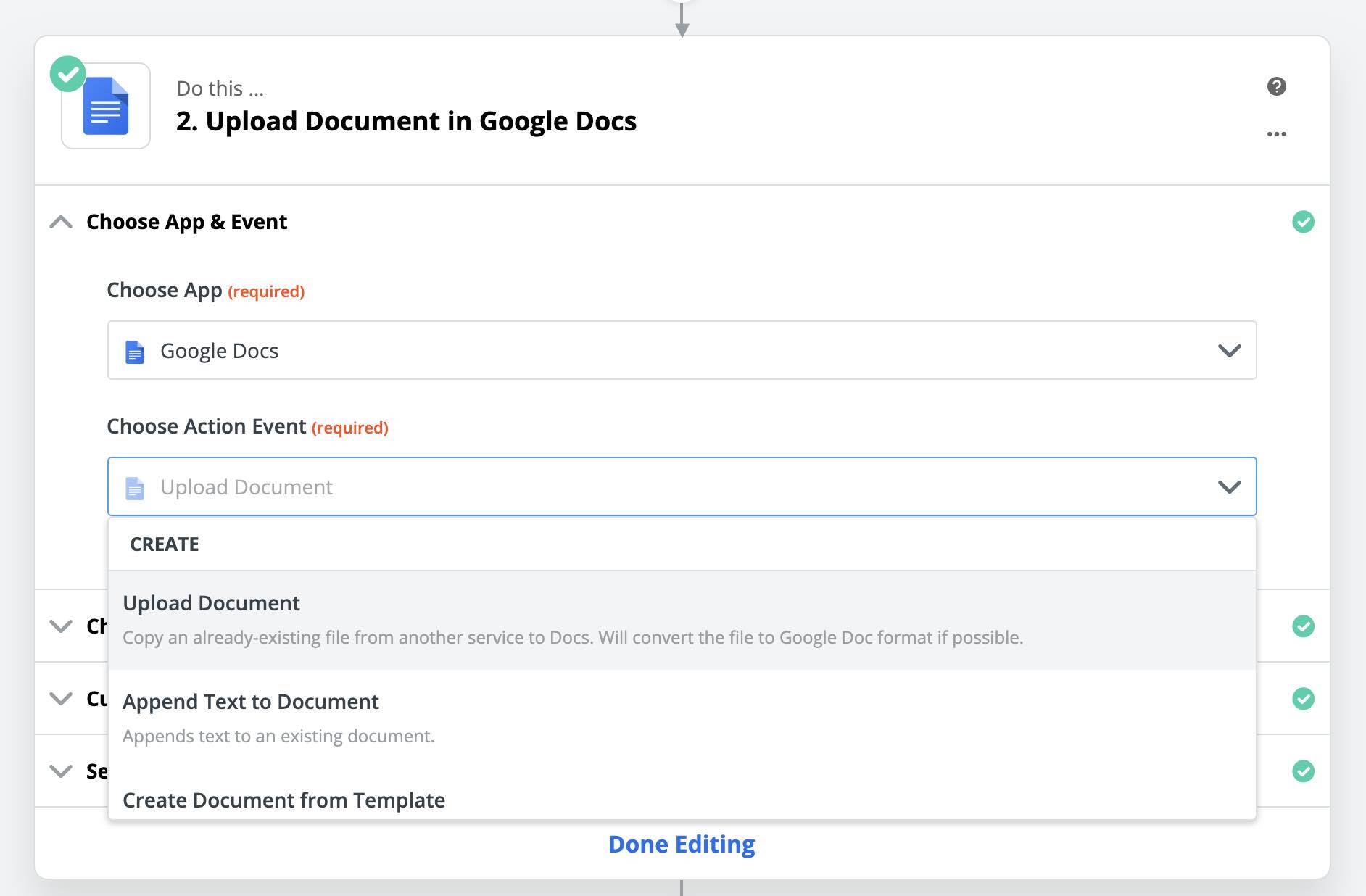Click the faded document icon in the Action Event field

[135, 488]
